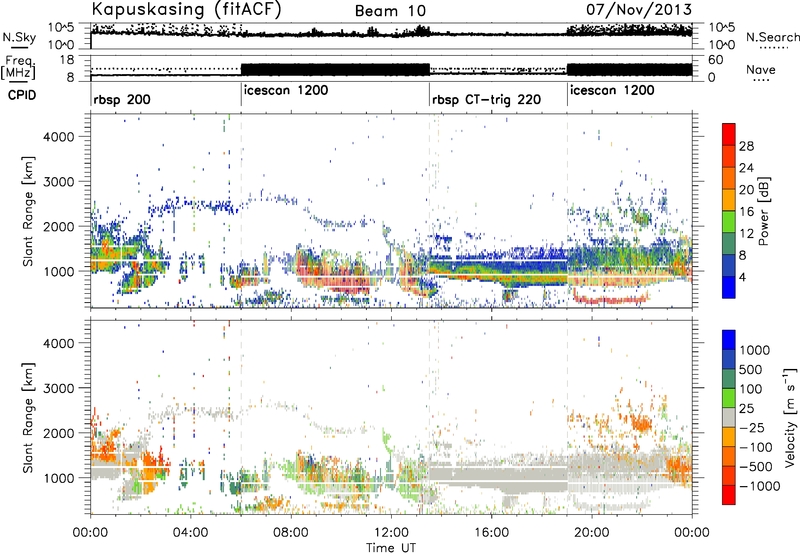Click the "Velocity [m s⁻¹]" colorbar title
800x554 pixels.
(790, 417)
